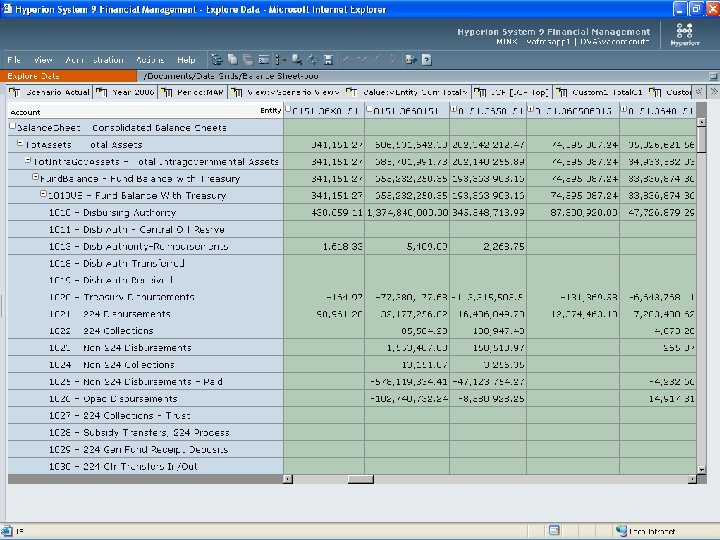Collapse the BalanceSheet row
The width and height of the screenshot is (720, 540).
coord(12,126)
